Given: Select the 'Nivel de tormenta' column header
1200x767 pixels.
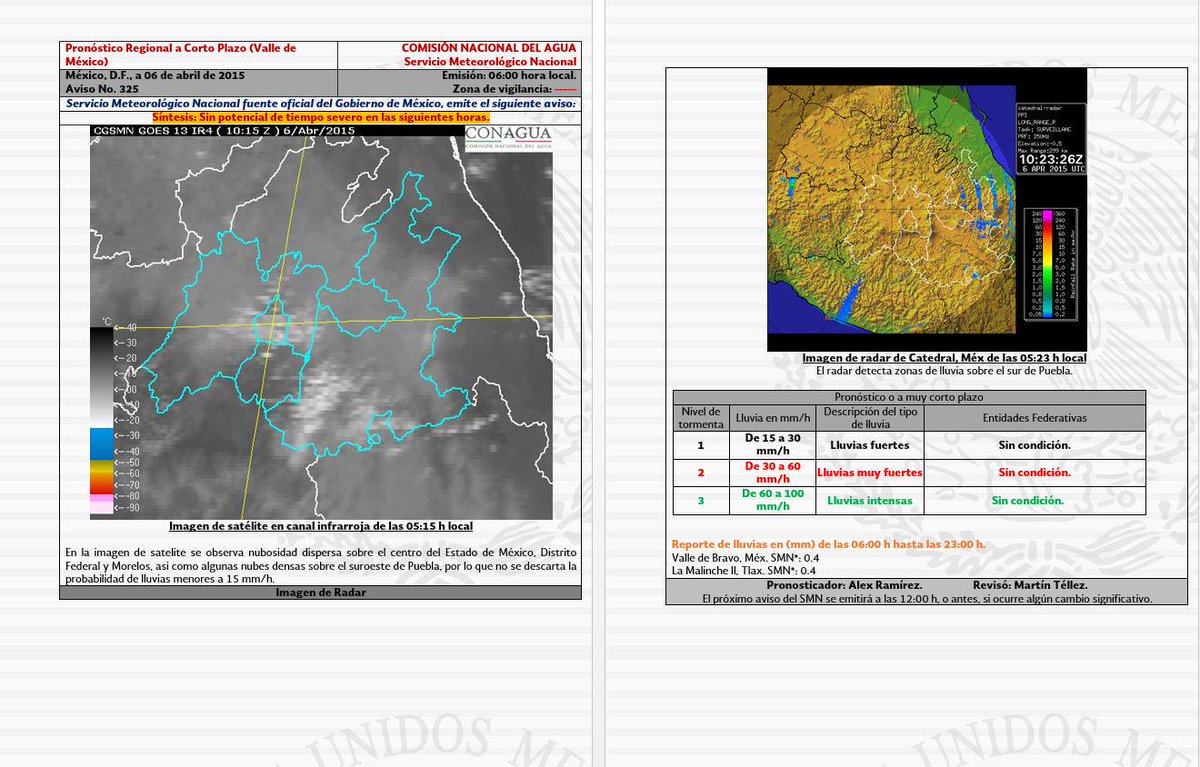Looking at the screenshot, I should pos(700,418).
